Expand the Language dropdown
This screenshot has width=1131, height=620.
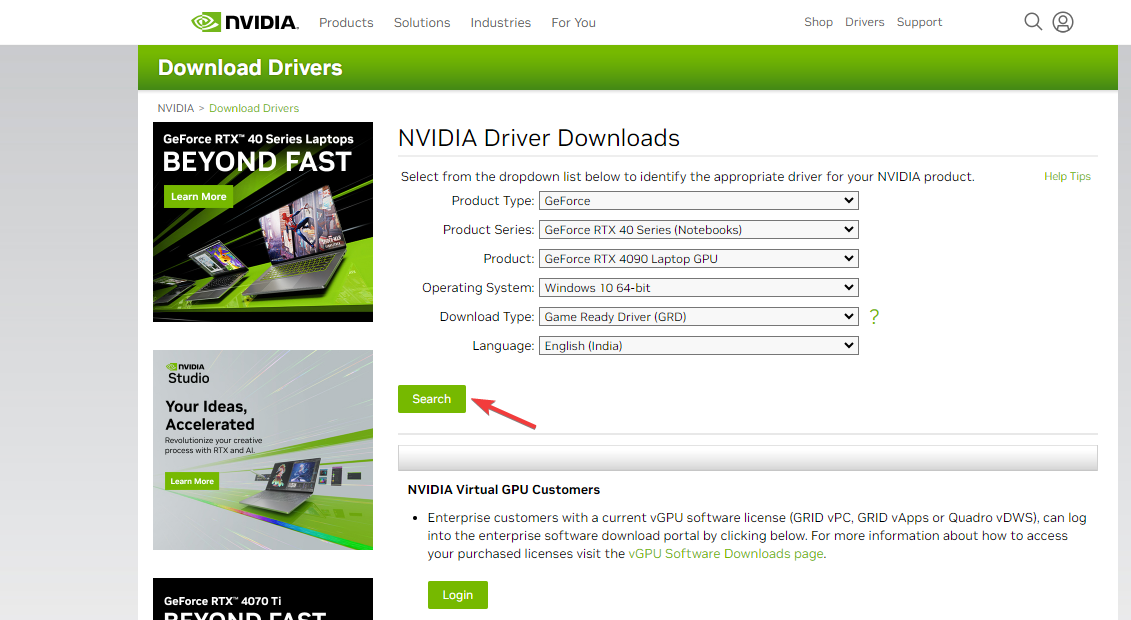699,345
